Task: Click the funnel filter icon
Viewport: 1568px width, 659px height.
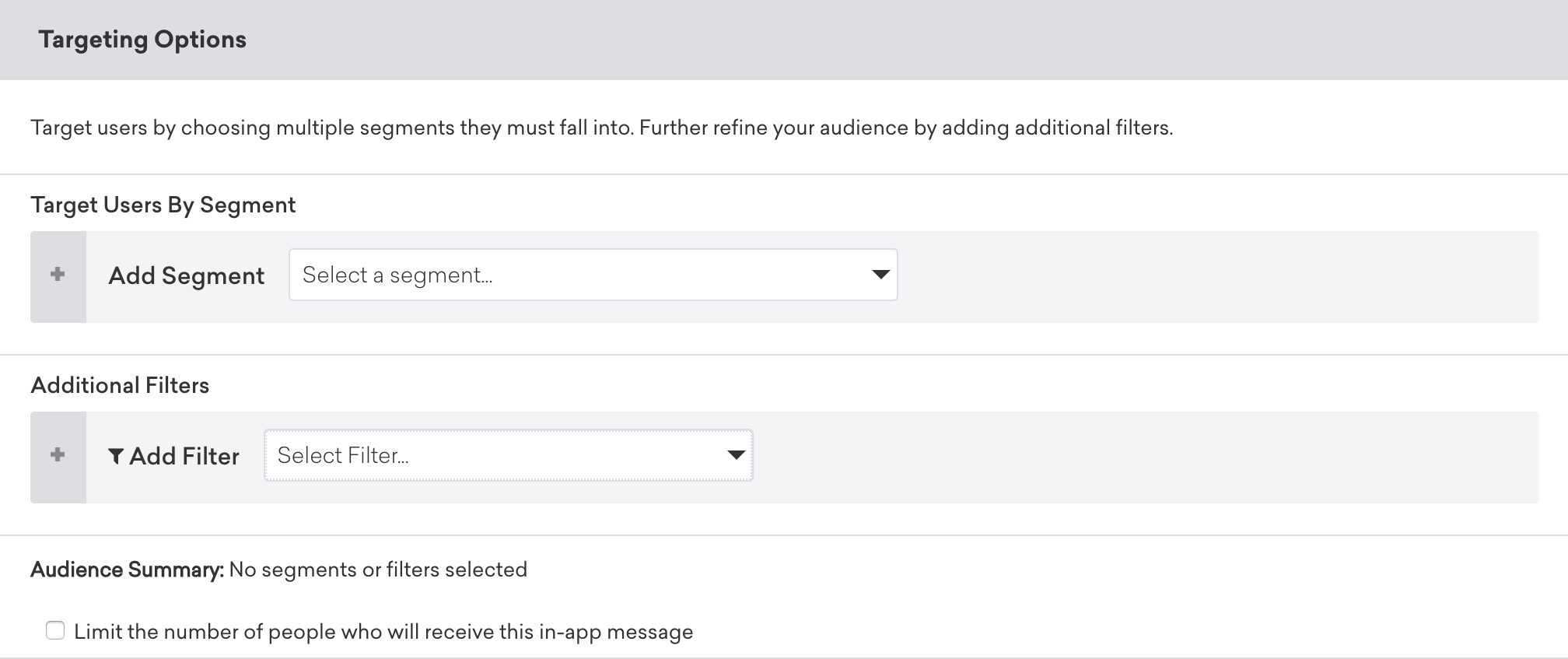Action: (x=116, y=457)
